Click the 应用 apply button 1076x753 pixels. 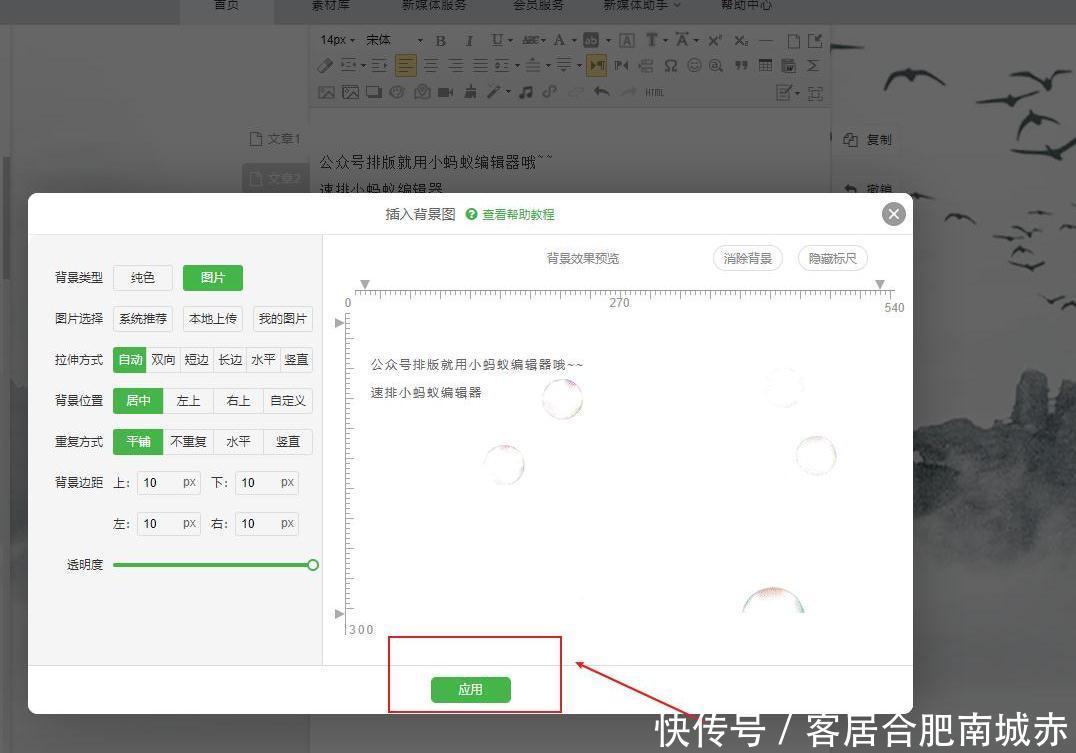click(470, 689)
